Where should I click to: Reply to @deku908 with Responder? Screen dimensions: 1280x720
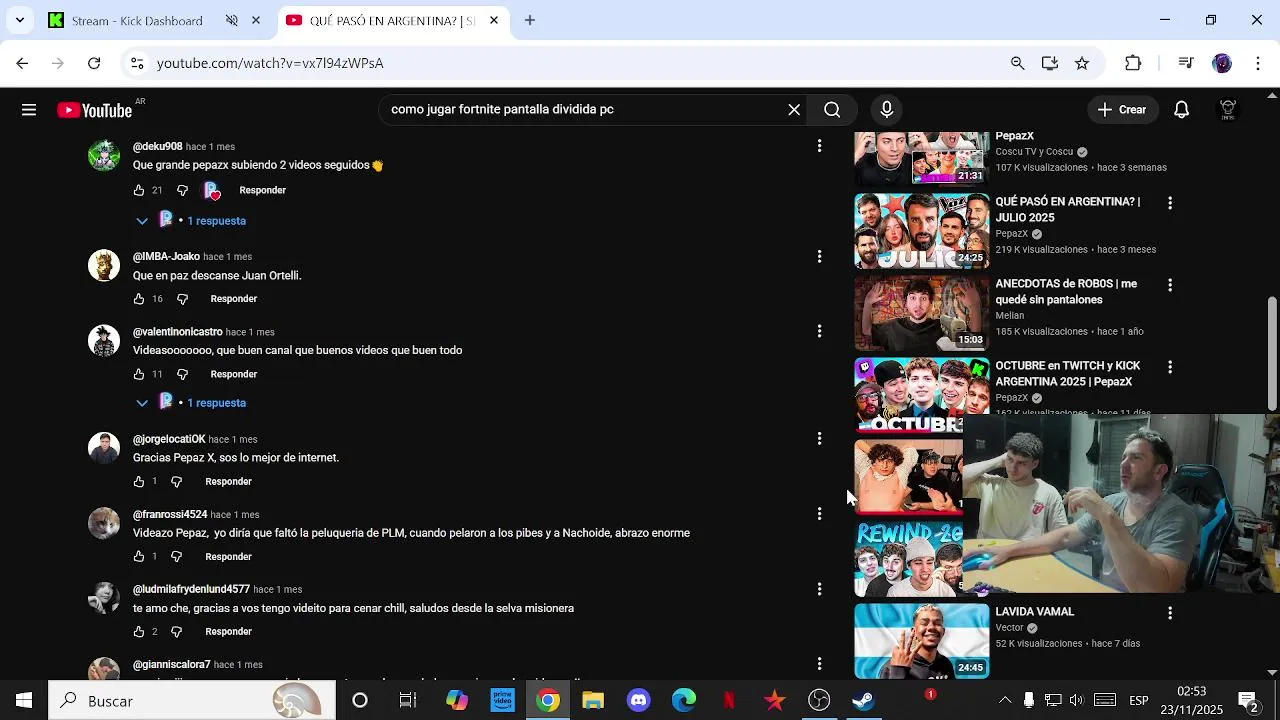click(x=262, y=190)
